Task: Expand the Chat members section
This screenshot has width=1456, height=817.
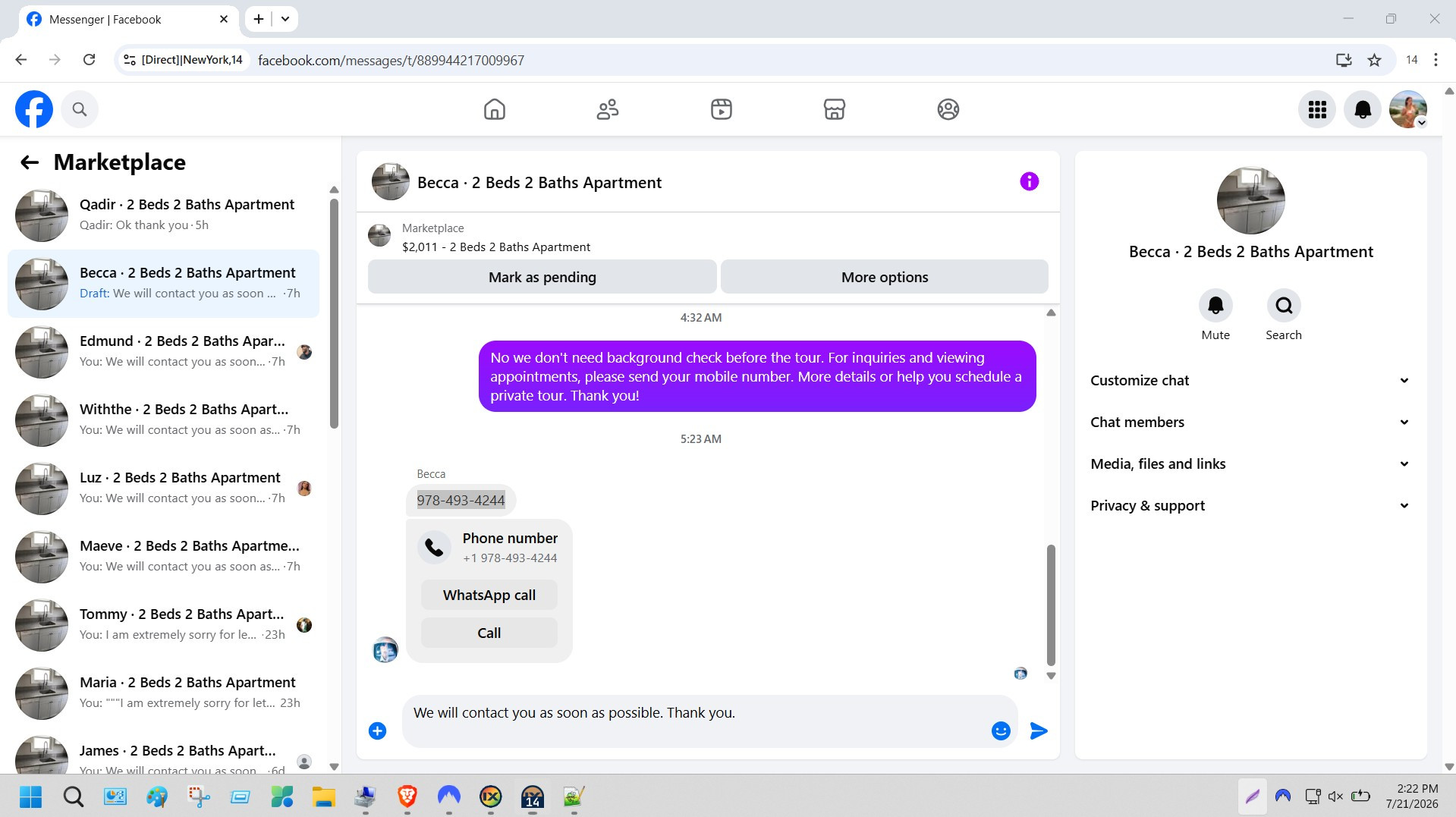Action: [1250, 422]
